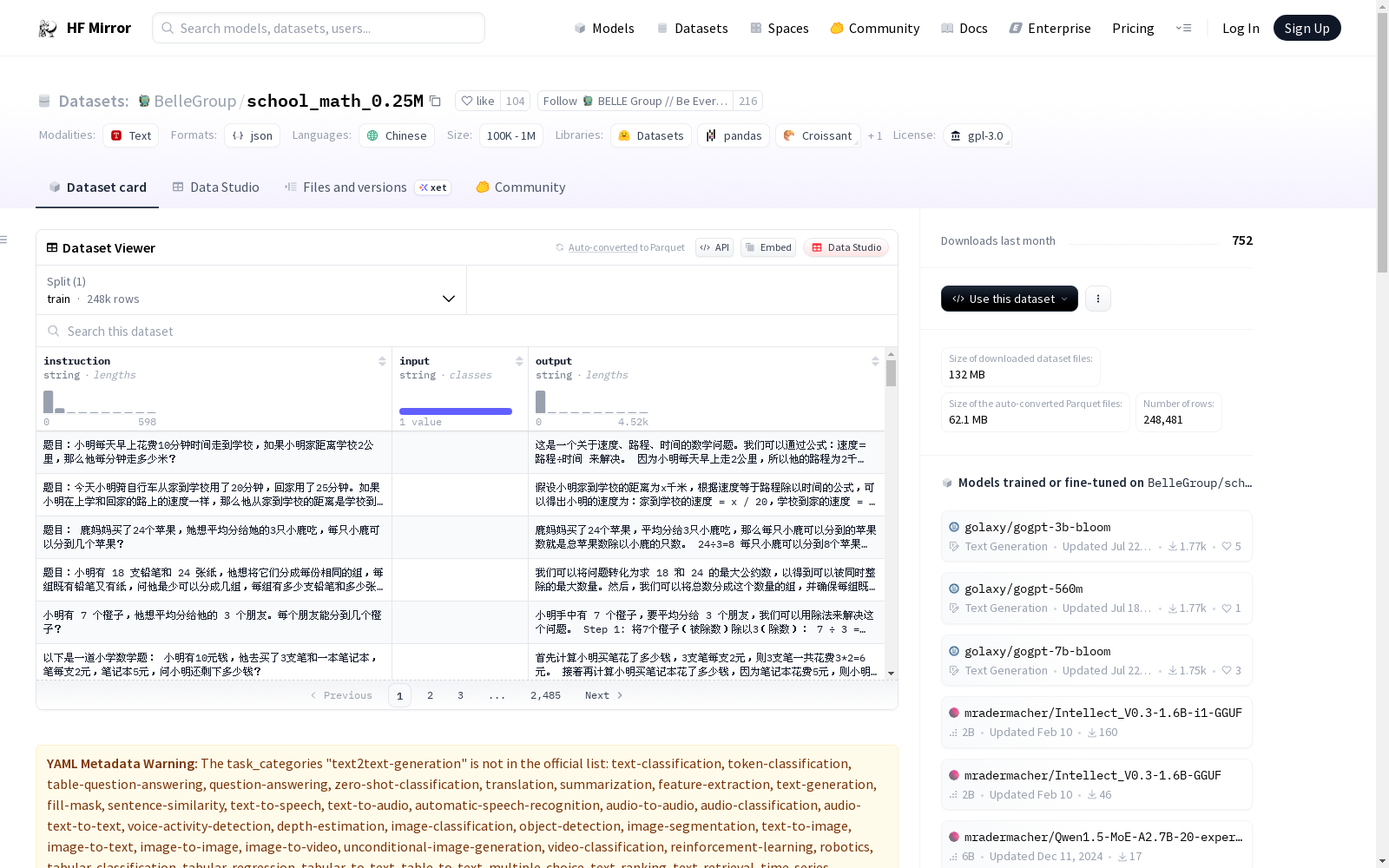
Task: Open the three-dot menu beside Use this dataset
Action: point(1097,299)
